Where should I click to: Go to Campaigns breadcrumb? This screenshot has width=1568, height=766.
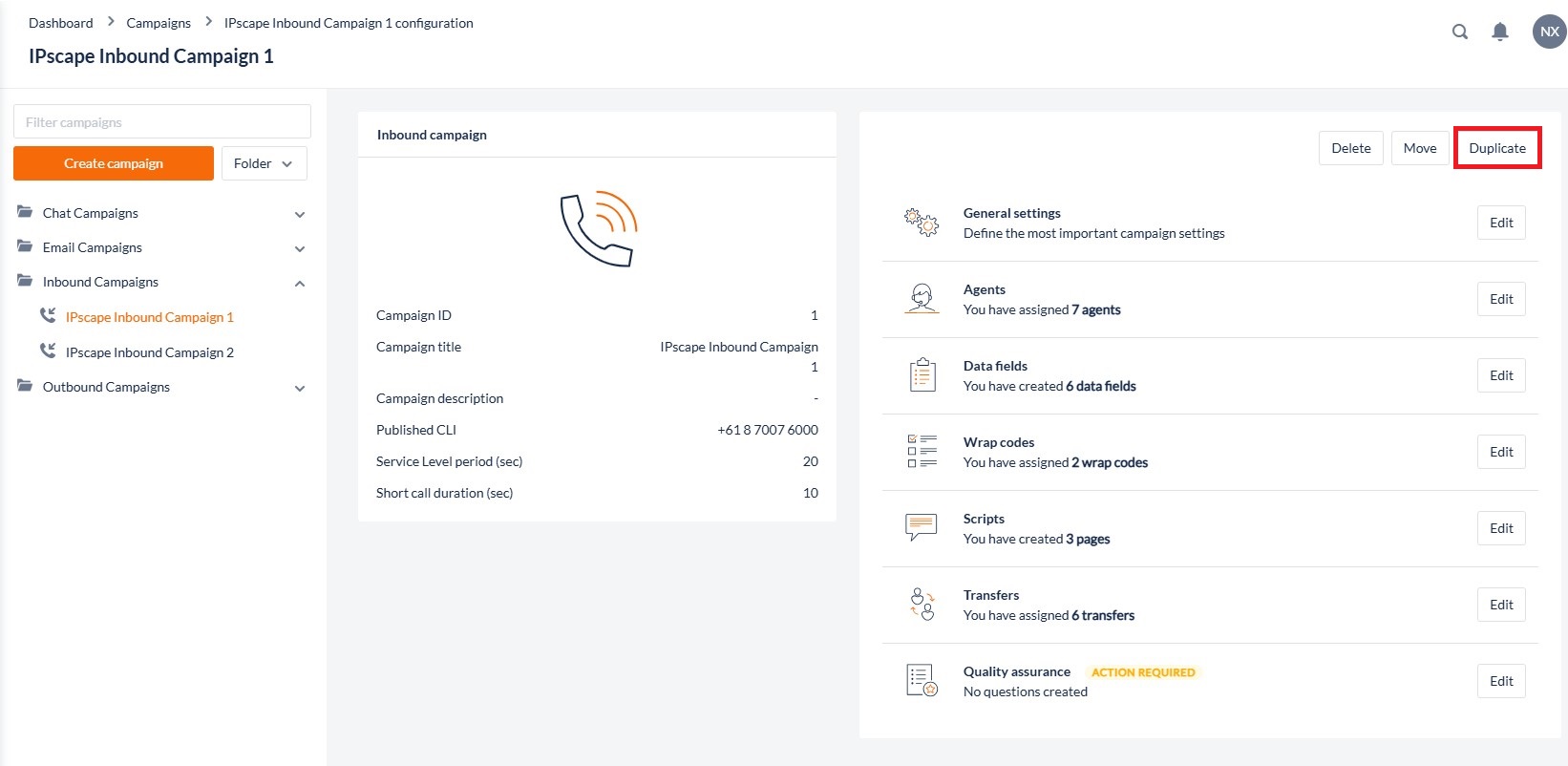(159, 23)
